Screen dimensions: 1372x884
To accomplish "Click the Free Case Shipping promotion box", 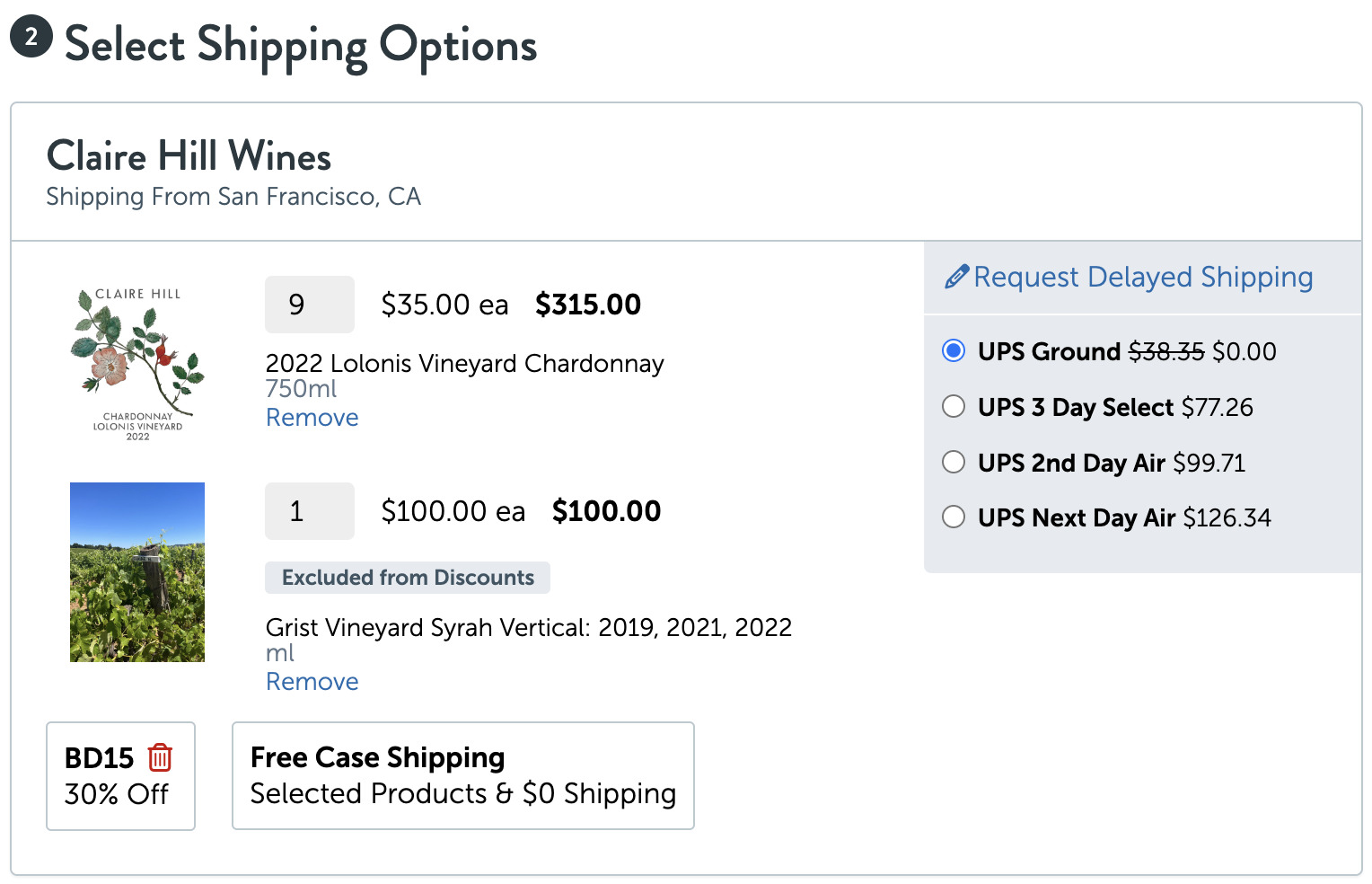I will click(463, 775).
